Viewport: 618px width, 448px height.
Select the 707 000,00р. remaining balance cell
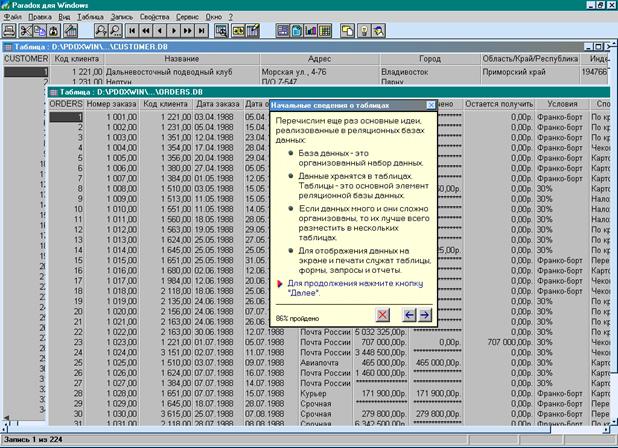[499, 342]
